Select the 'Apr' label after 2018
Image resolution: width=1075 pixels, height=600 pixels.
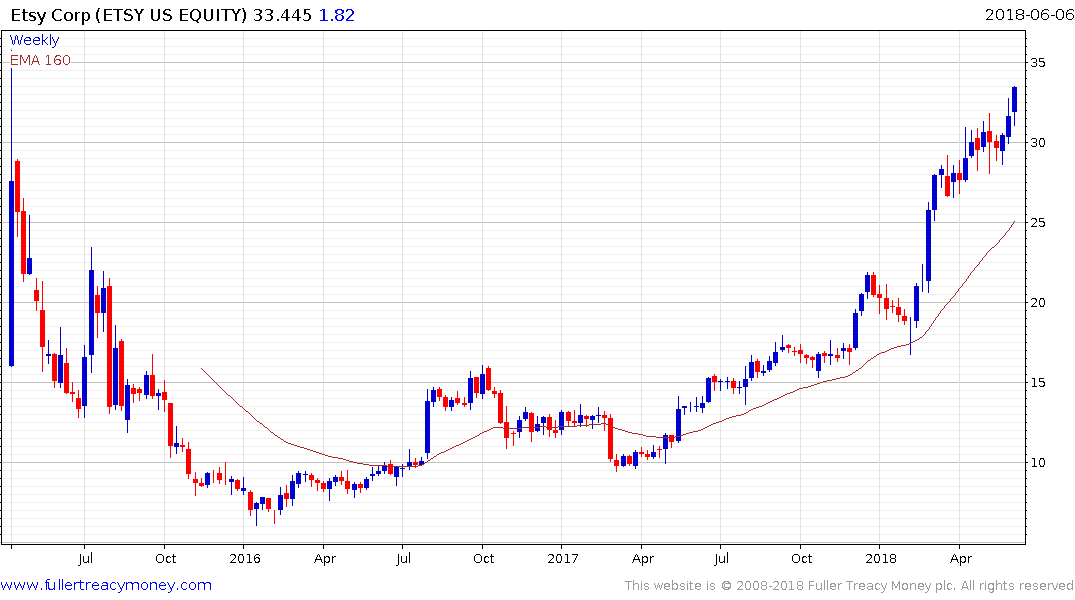(x=961, y=558)
